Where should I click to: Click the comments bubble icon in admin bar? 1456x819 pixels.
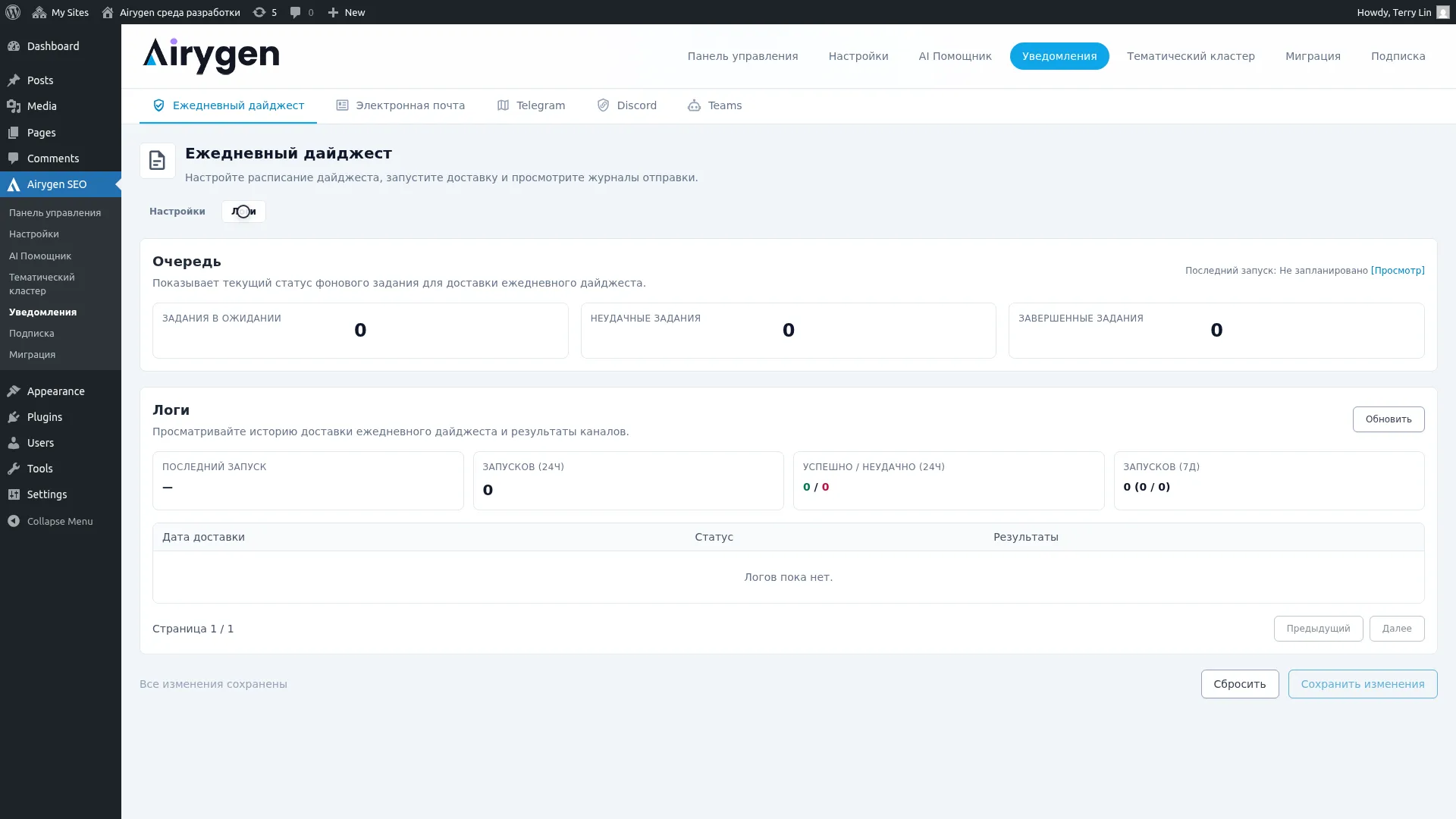coord(297,12)
